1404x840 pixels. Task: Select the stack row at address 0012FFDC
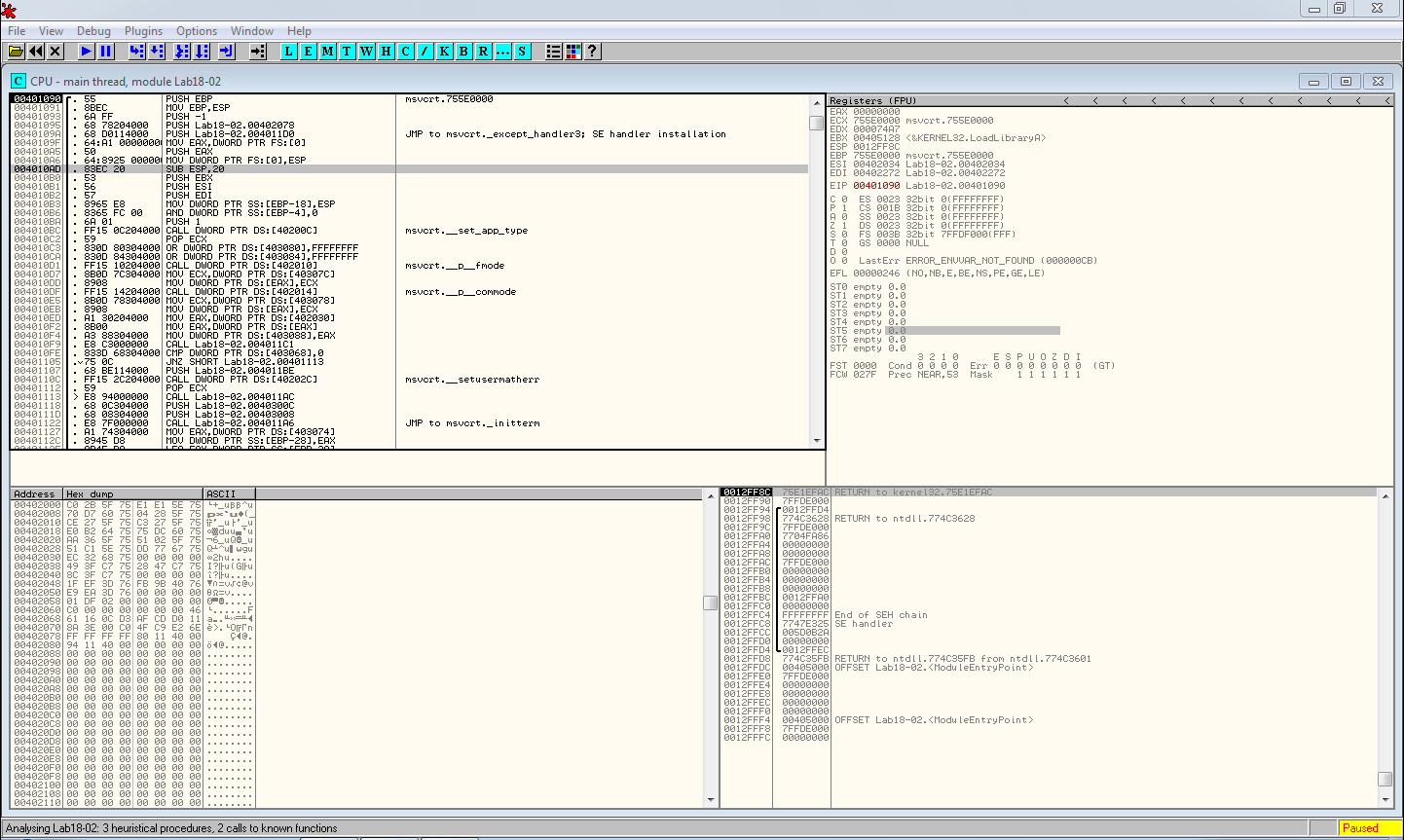(x=1050, y=668)
